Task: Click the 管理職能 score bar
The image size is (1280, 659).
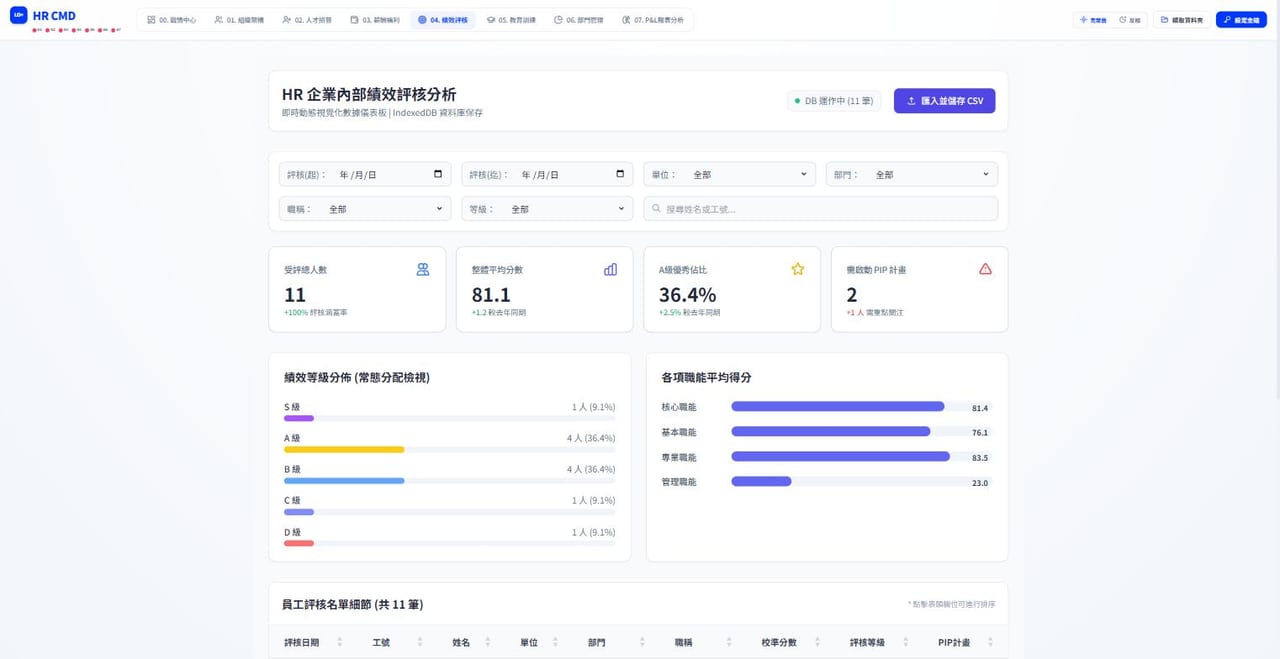Action: (x=762, y=481)
